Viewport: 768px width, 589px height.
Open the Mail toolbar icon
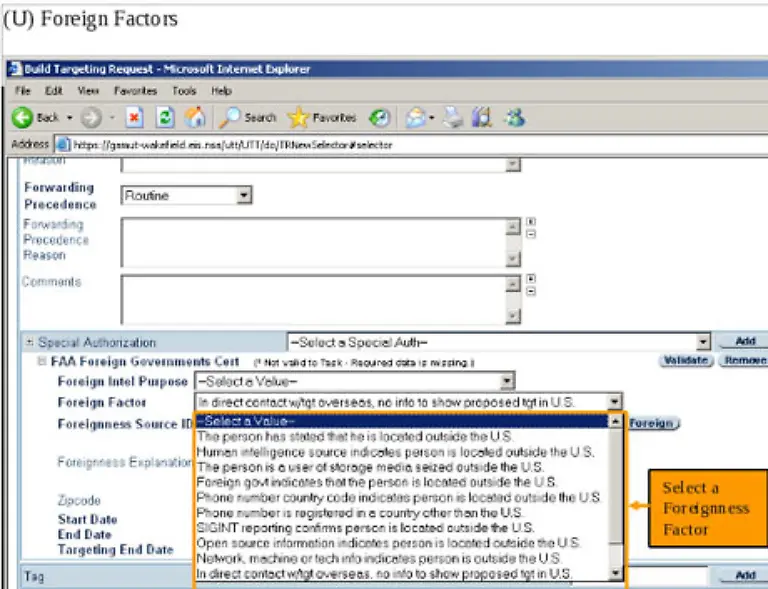(x=415, y=117)
